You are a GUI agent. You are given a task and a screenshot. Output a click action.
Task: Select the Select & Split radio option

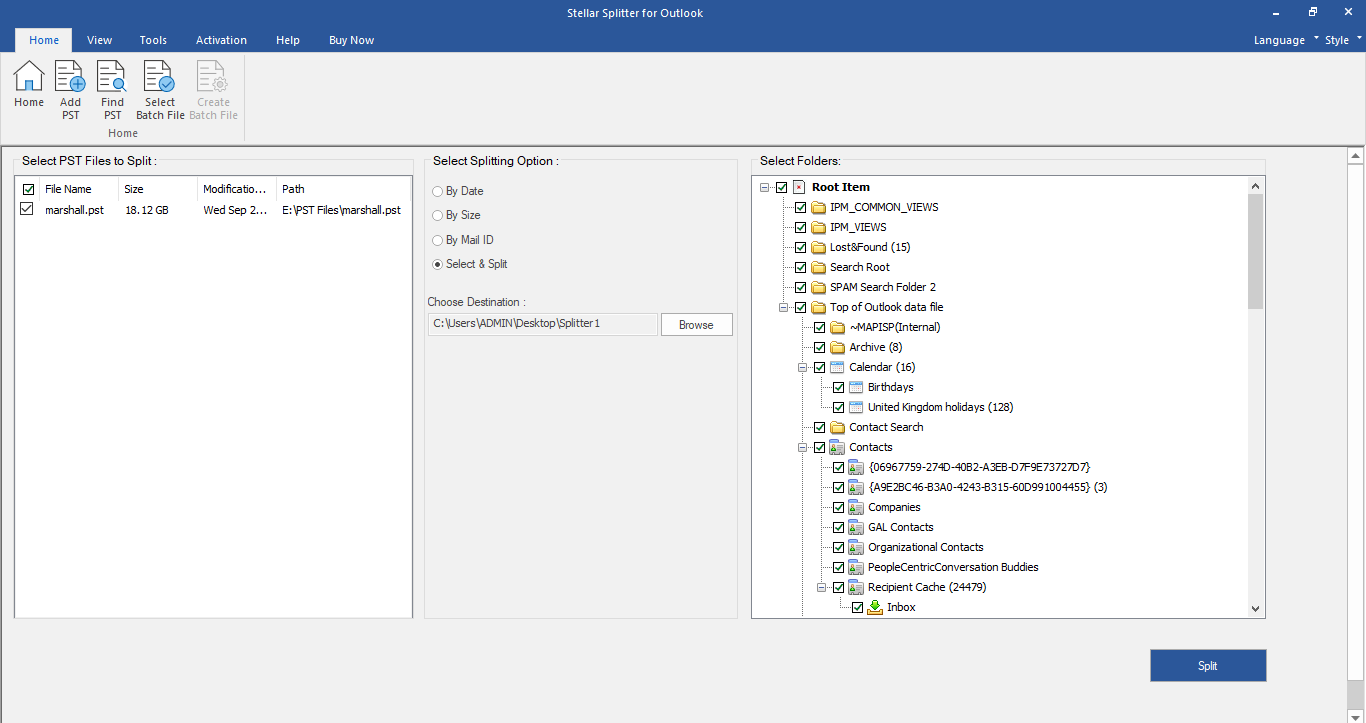pos(437,264)
